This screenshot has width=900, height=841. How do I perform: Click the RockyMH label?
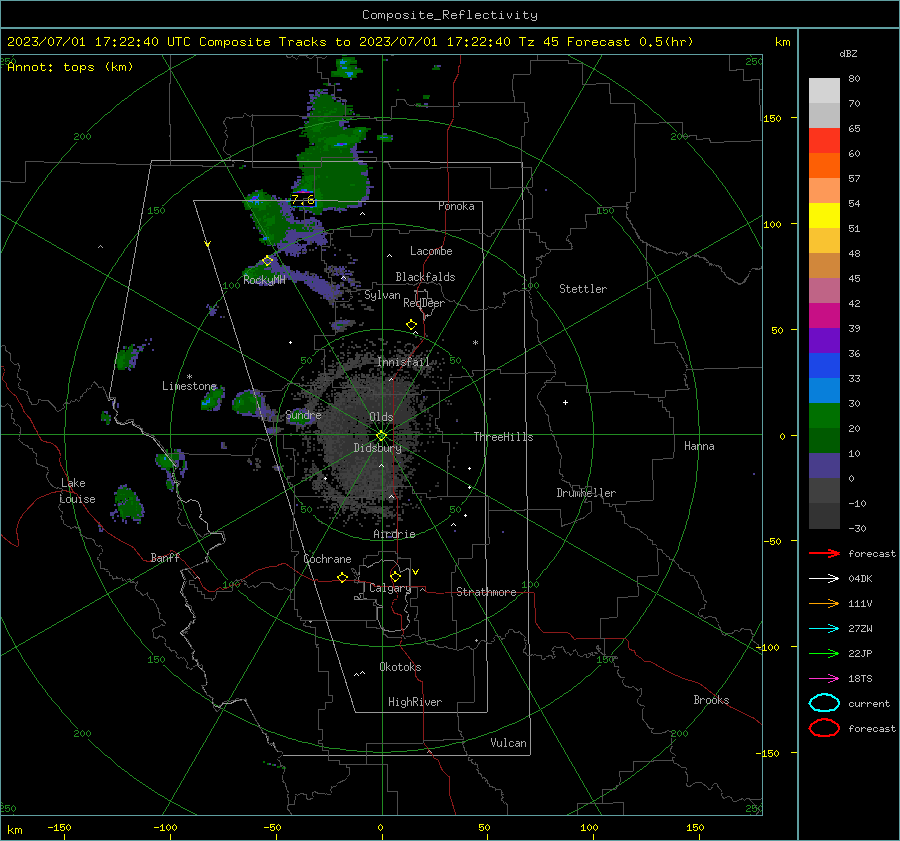264,280
